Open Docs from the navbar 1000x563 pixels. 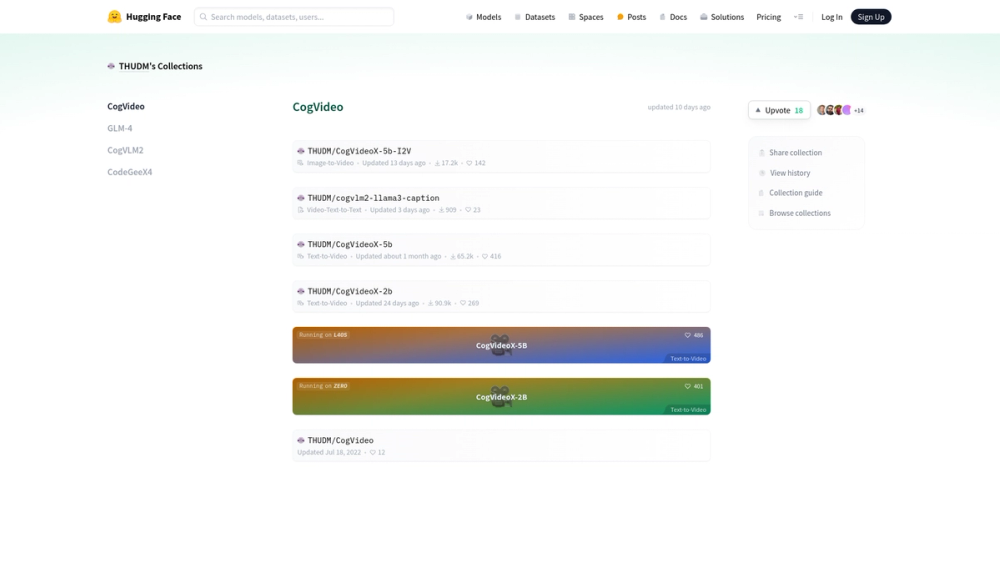tap(673, 17)
